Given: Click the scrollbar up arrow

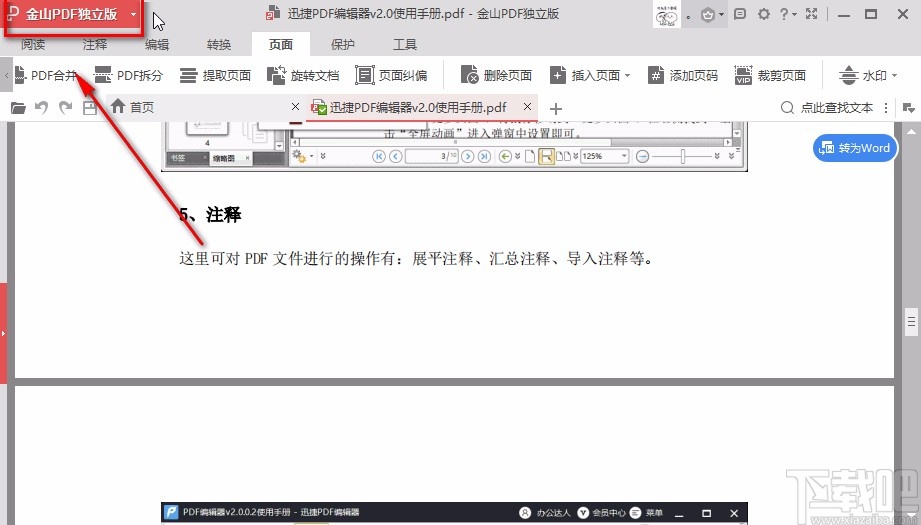Looking at the screenshot, I should pyautogui.click(x=911, y=130).
